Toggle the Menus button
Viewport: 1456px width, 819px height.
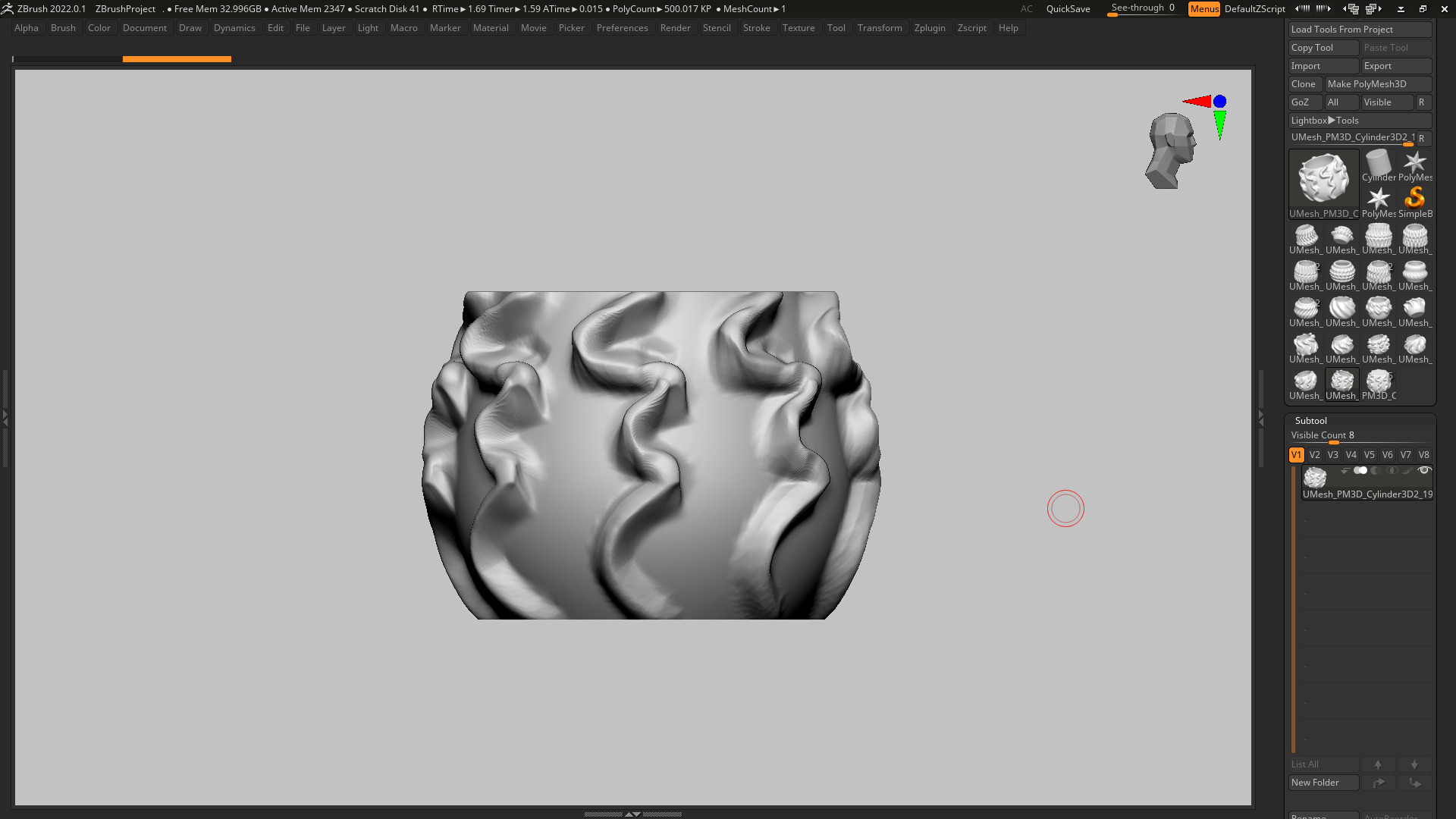tap(1204, 9)
